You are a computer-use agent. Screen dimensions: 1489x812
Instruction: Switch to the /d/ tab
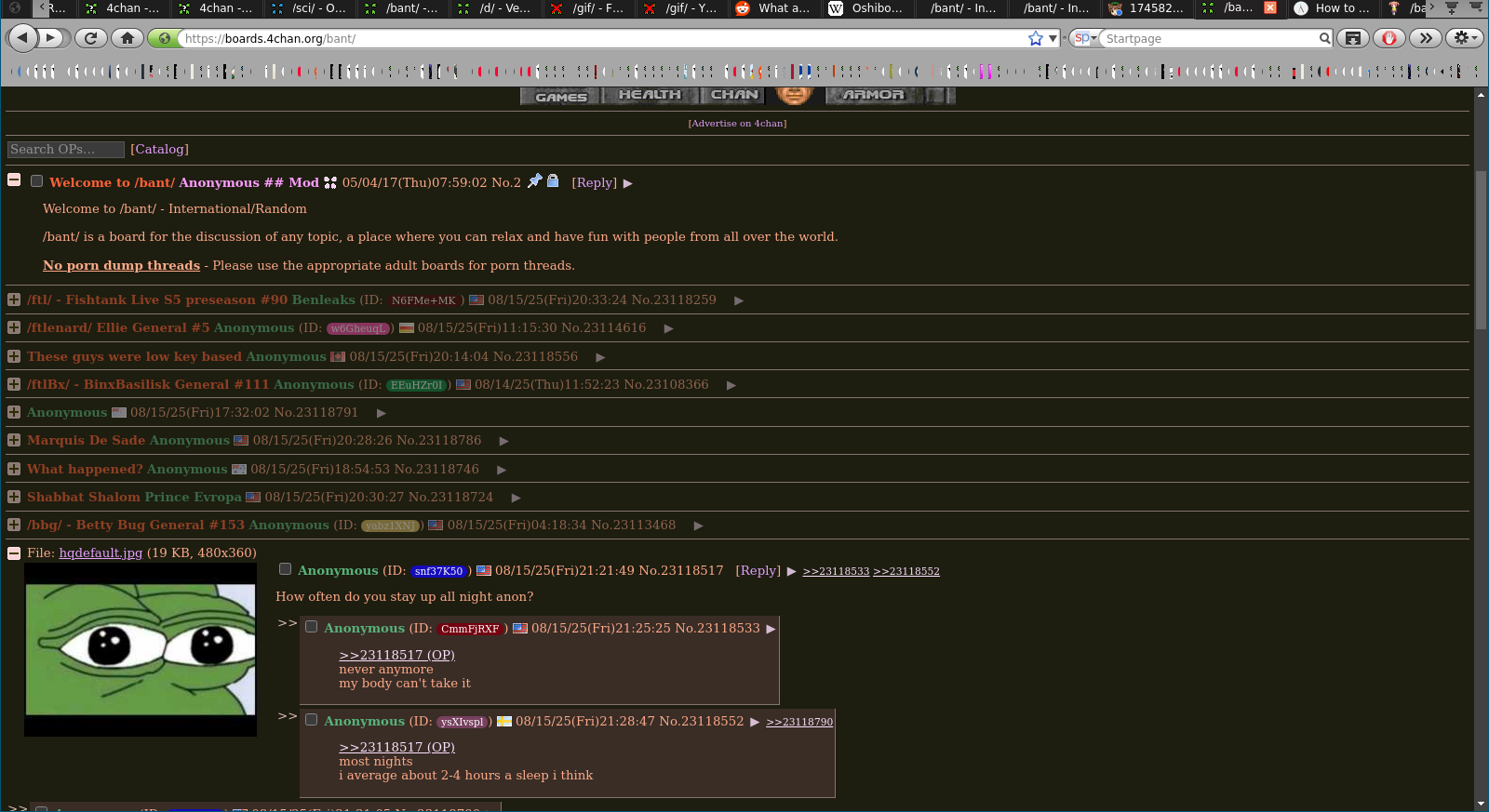(x=497, y=8)
